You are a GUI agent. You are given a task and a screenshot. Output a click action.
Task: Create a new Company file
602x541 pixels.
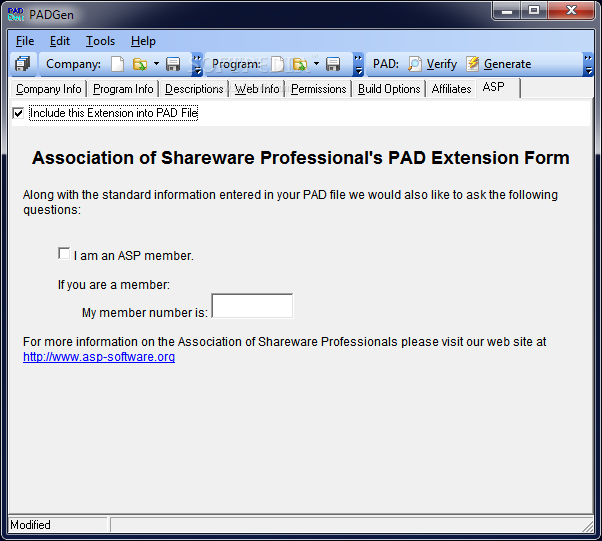[117, 64]
